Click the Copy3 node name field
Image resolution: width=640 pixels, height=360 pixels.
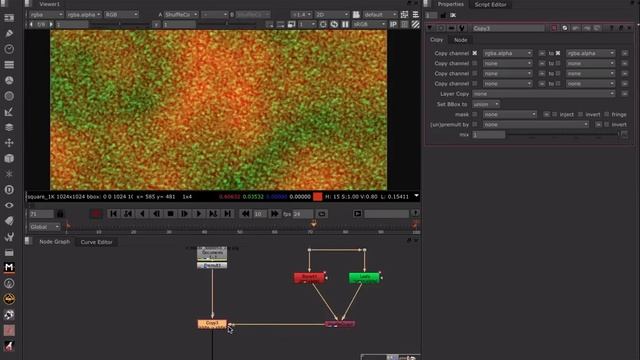point(508,28)
